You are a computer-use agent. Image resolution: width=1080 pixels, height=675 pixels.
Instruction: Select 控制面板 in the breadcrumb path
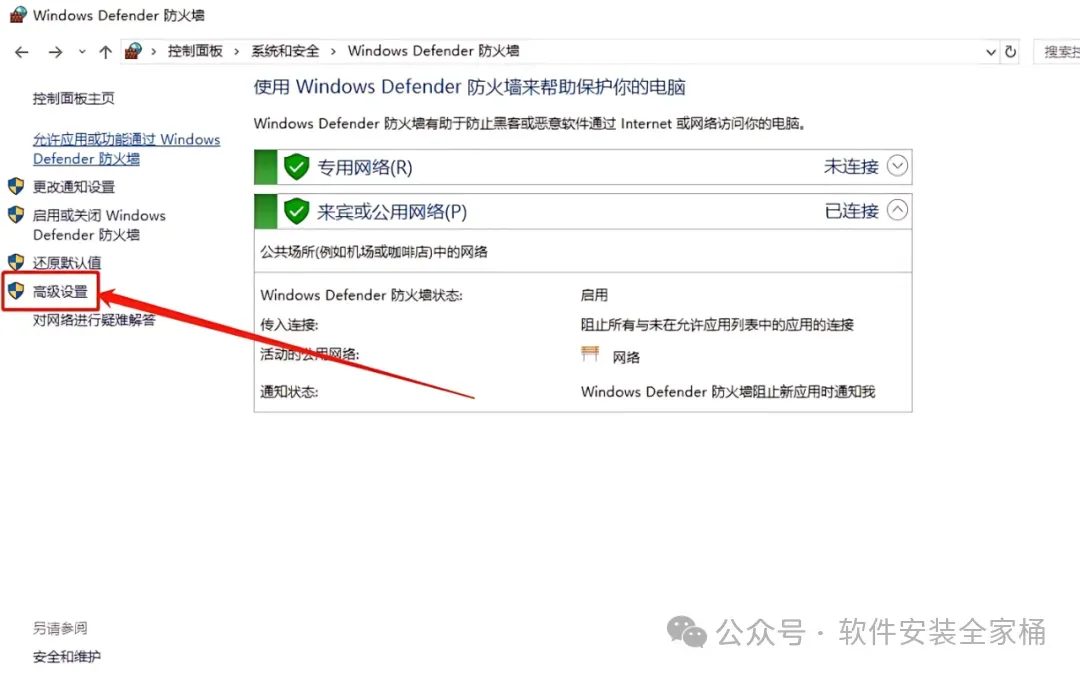(x=195, y=51)
